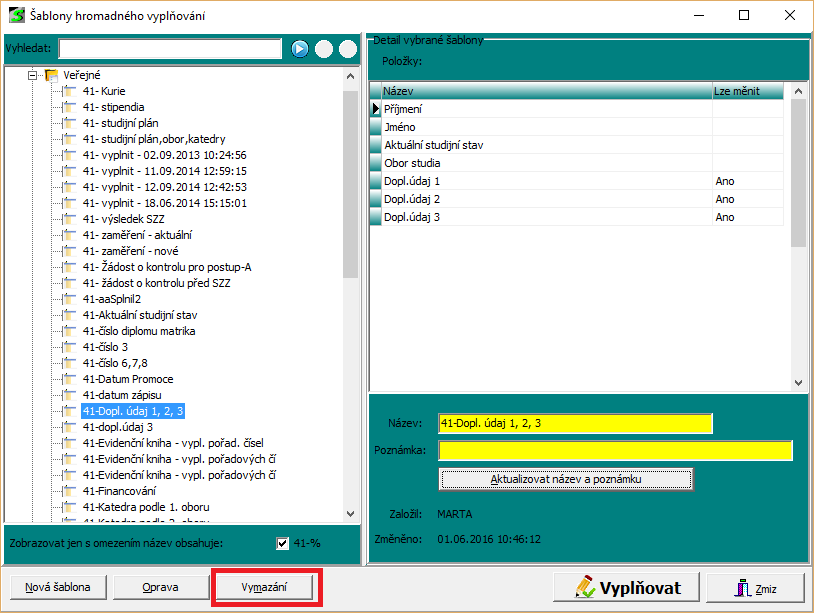Select template 41- výsledek SZZ
Screen dimensions: 814x613
tap(124, 219)
